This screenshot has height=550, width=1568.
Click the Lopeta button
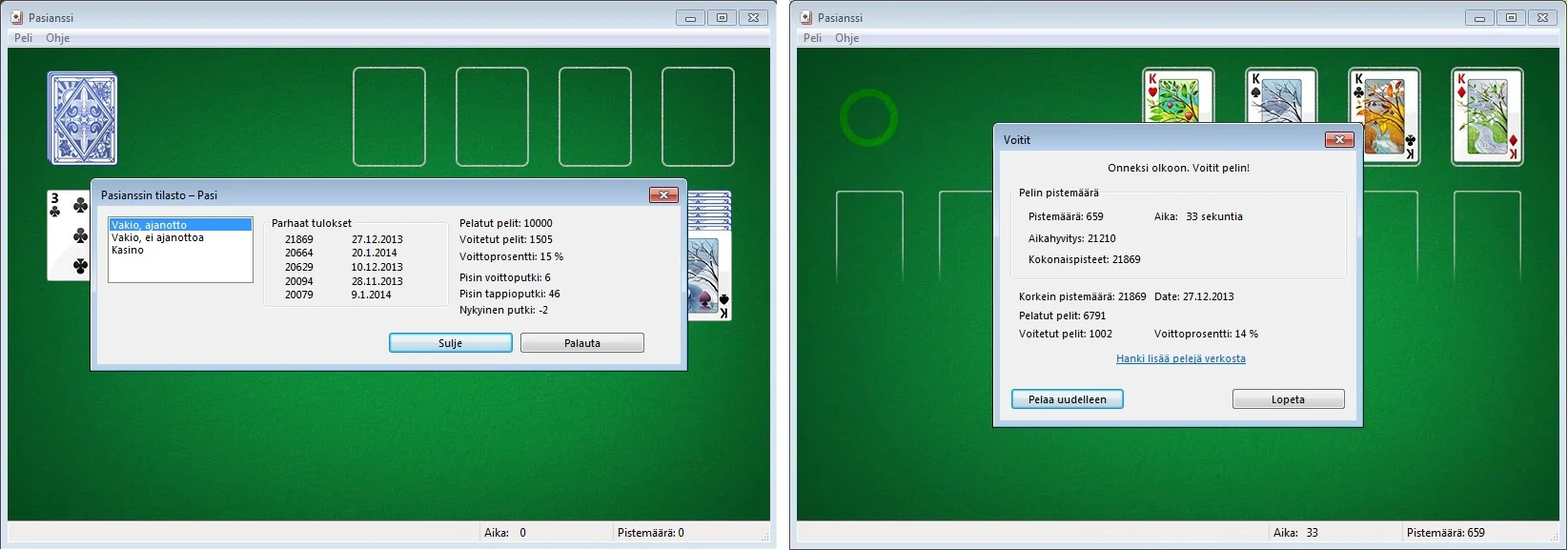click(1288, 399)
